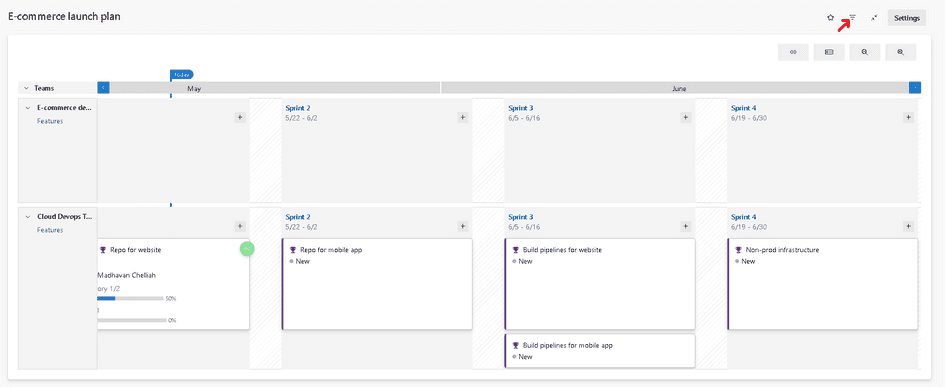
Task: Collapse the Teams header chevron
Action: coord(26,88)
